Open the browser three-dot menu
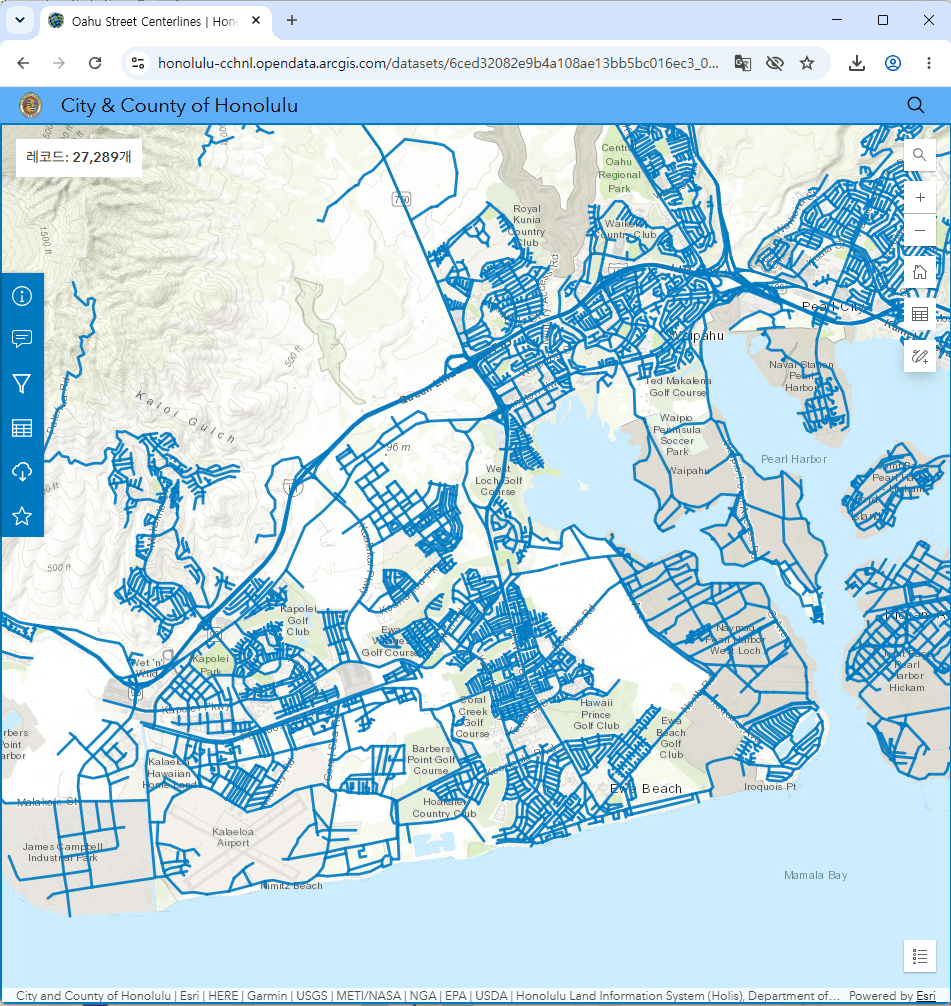The width and height of the screenshot is (951, 1006). click(x=929, y=63)
